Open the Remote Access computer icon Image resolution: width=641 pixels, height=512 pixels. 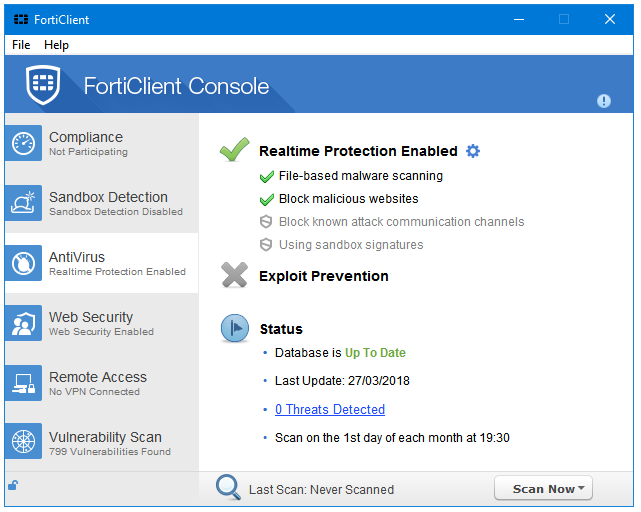[23, 384]
